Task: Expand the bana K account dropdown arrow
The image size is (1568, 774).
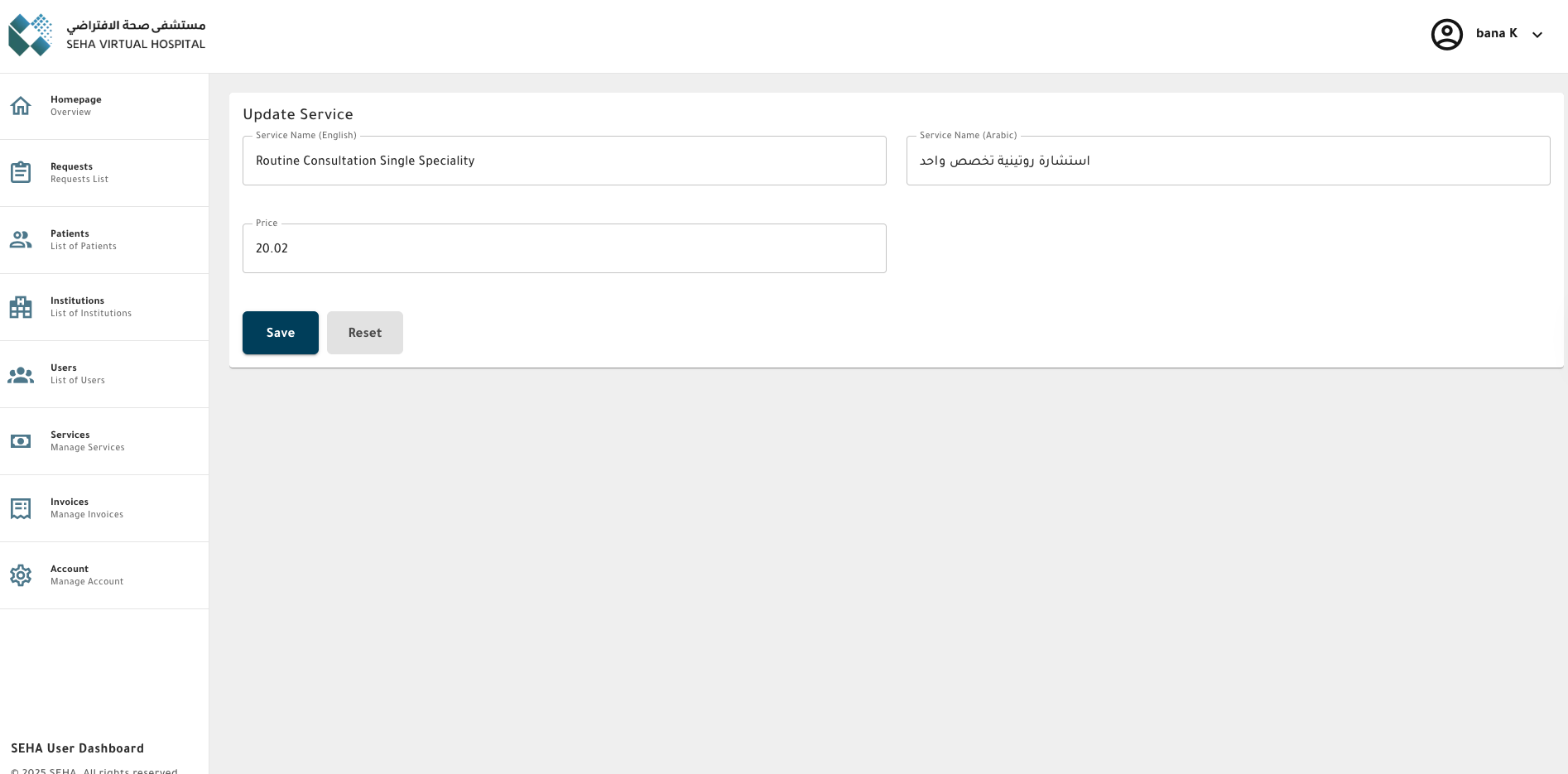Action: [1537, 35]
